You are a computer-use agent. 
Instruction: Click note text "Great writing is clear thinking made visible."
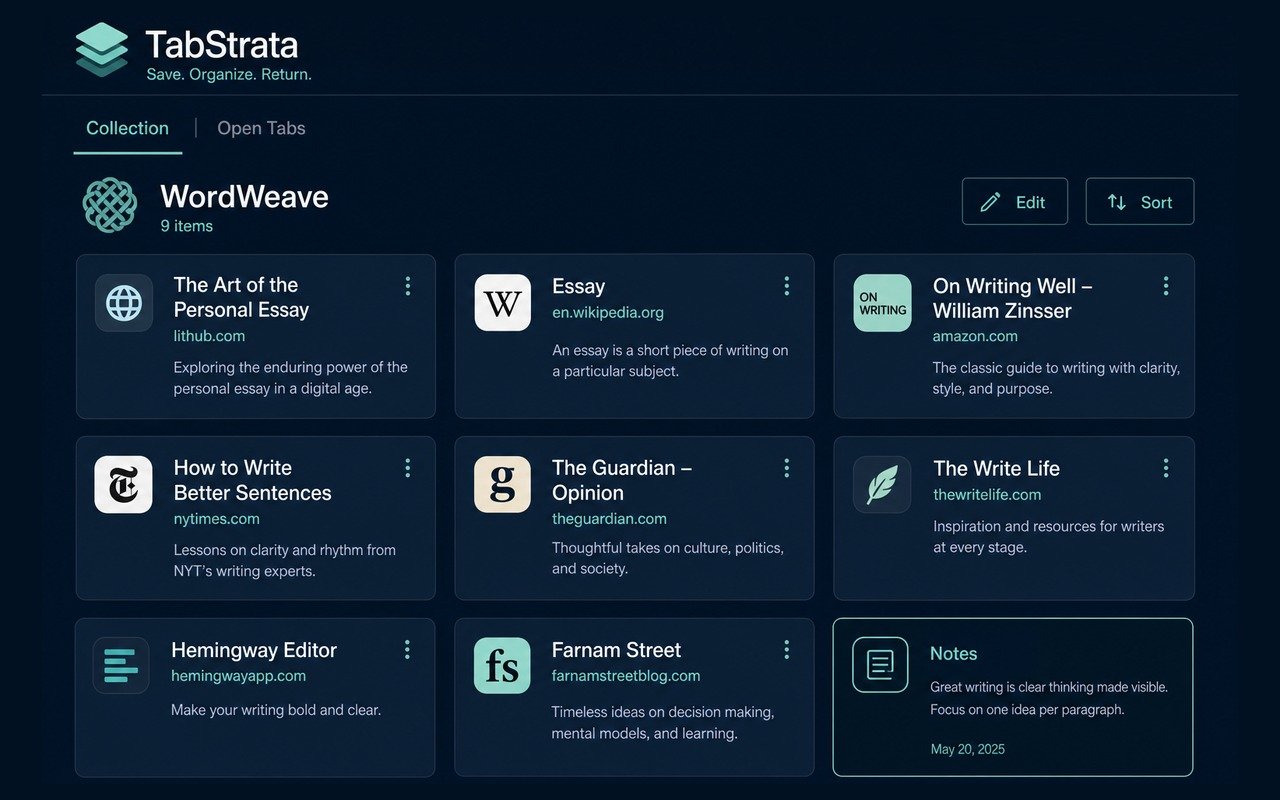[1049, 687]
